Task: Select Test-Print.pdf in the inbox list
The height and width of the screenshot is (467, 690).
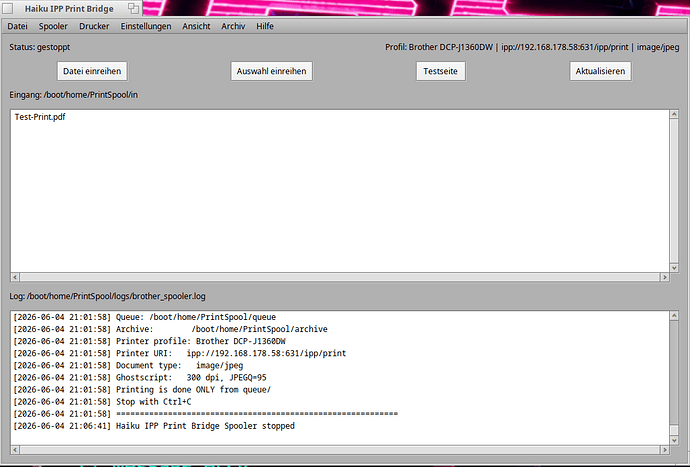Action: coord(340,117)
